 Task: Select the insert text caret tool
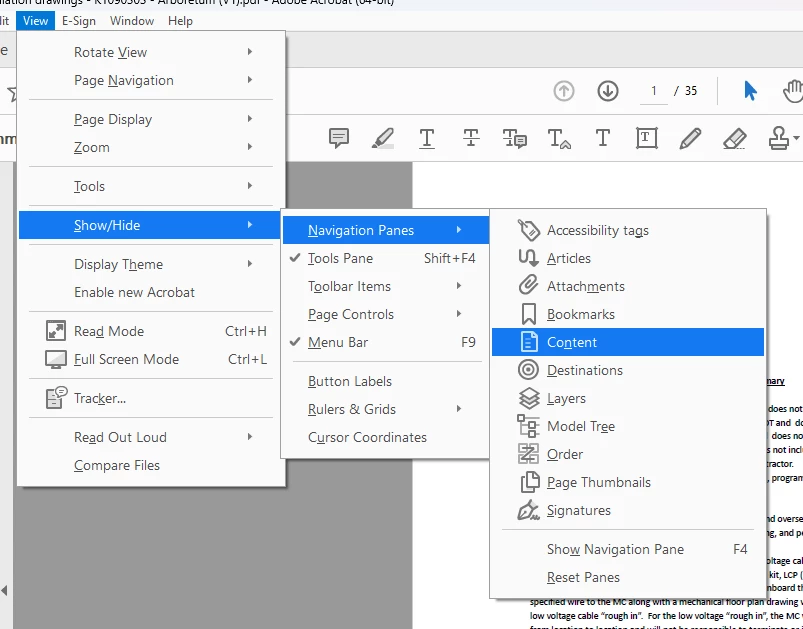coord(559,138)
